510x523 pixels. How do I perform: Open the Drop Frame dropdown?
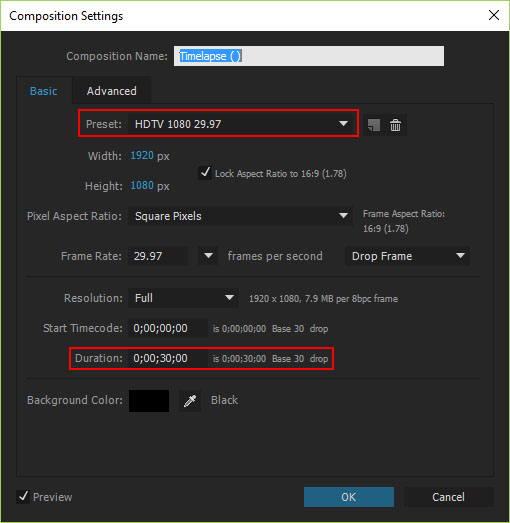pyautogui.click(x=407, y=256)
